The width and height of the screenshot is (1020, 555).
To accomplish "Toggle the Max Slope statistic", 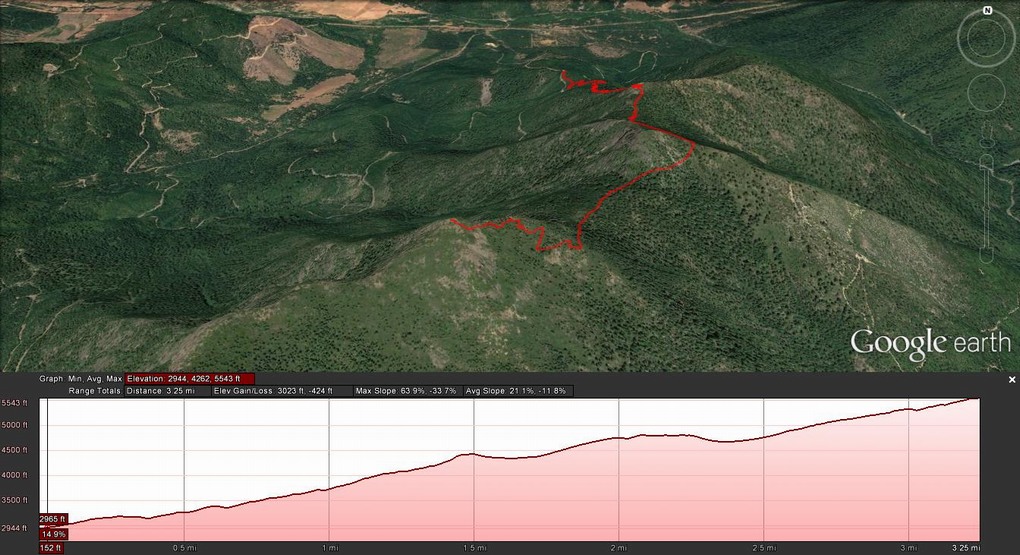I will tap(405, 390).
